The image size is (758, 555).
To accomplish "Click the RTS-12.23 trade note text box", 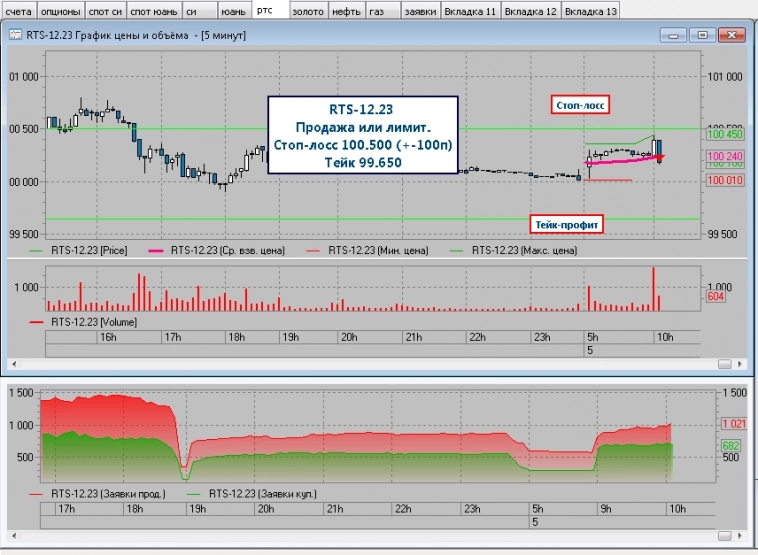I will [x=363, y=134].
